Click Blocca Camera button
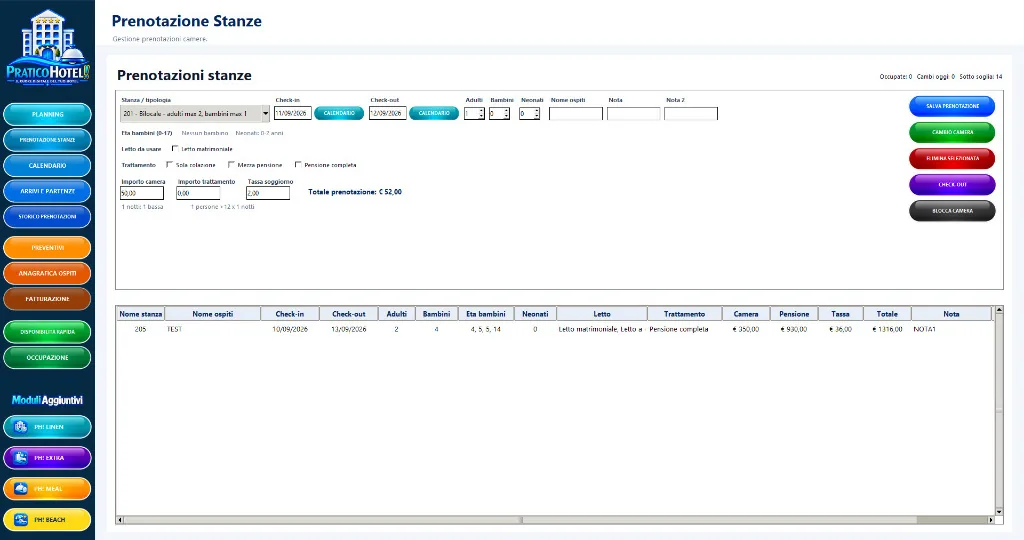The width and height of the screenshot is (1024, 540). pos(952,210)
